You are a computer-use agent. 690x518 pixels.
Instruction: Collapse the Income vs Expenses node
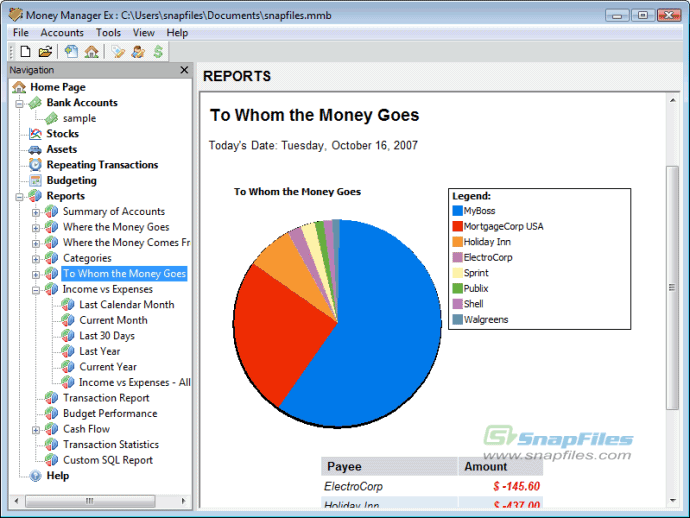pyautogui.click(x=36, y=290)
